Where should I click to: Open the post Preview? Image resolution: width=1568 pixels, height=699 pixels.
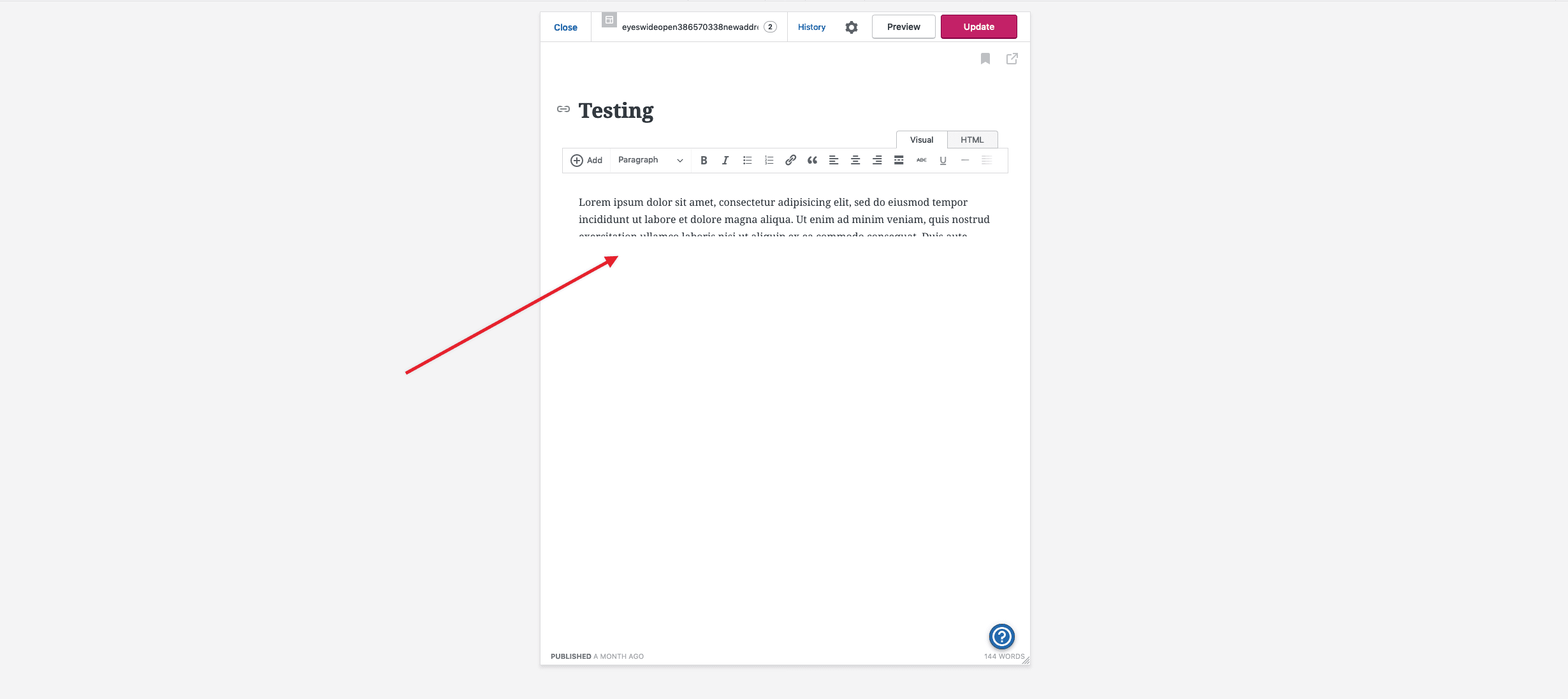[x=903, y=26]
